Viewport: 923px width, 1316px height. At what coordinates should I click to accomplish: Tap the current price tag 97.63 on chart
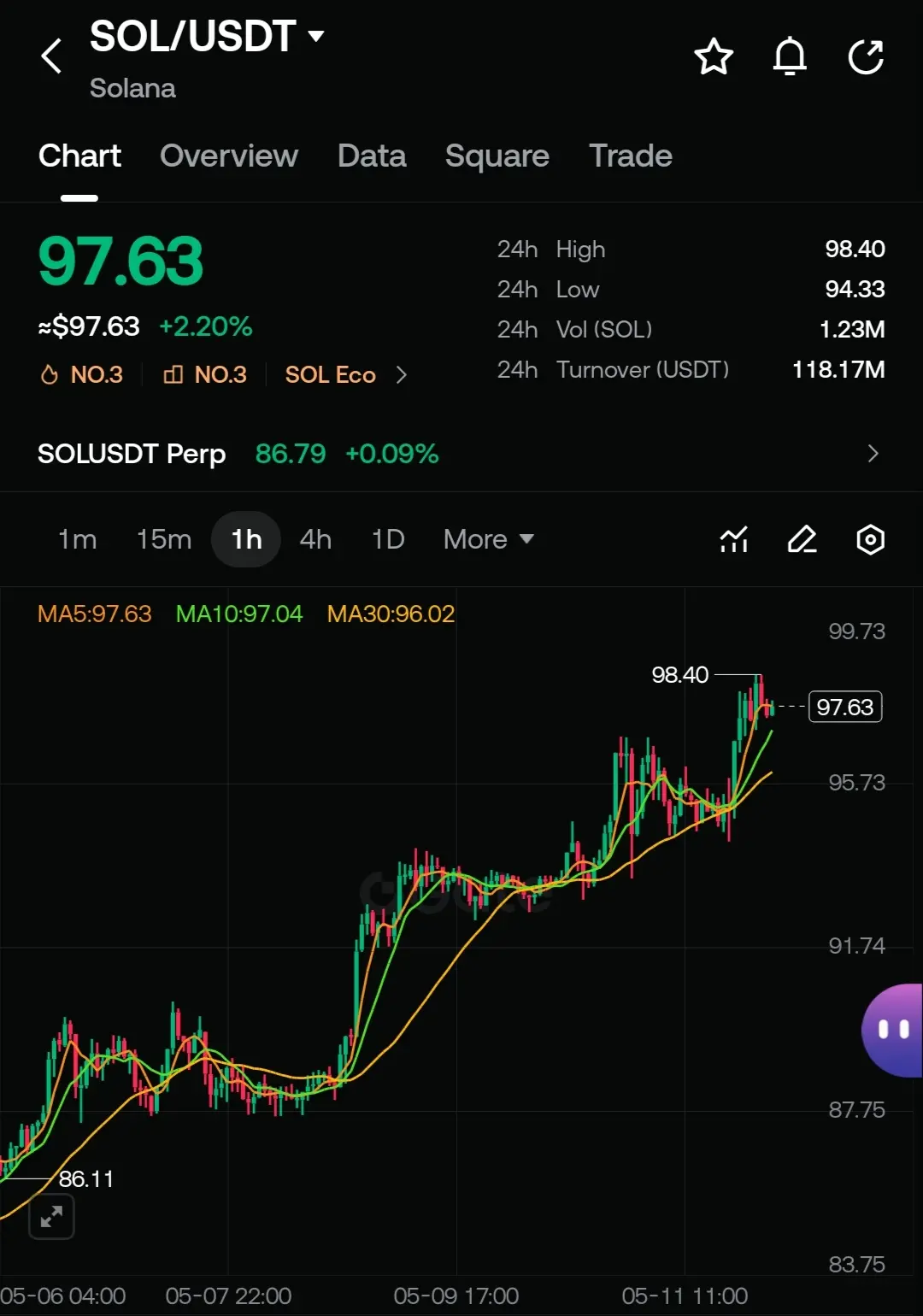point(845,707)
